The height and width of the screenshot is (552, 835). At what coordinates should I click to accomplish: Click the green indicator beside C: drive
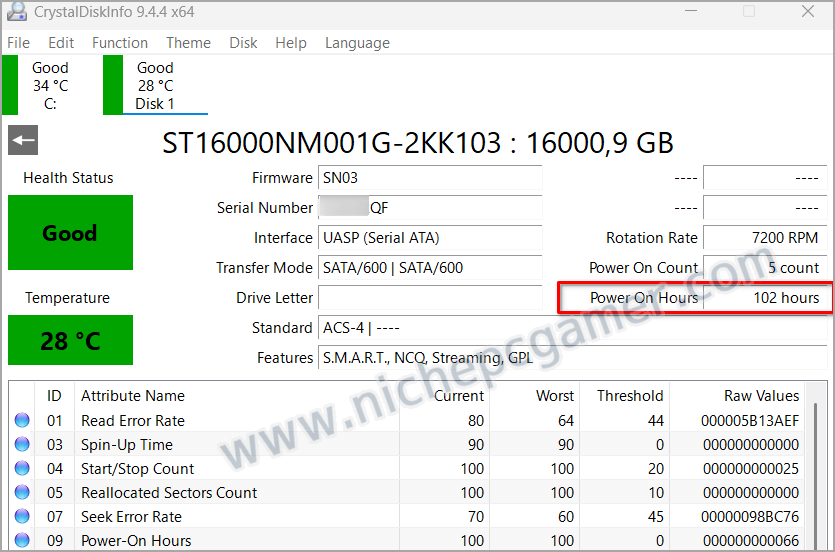point(10,85)
